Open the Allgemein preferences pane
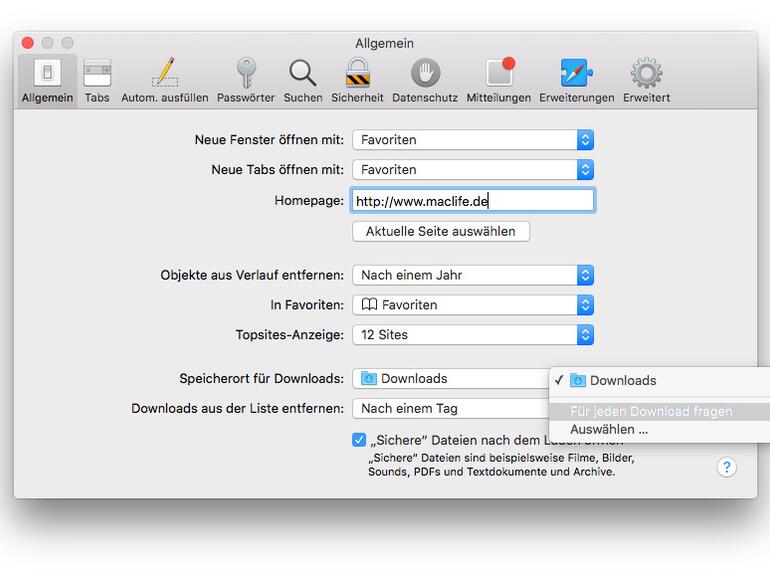The image size is (770, 578). click(x=47, y=81)
